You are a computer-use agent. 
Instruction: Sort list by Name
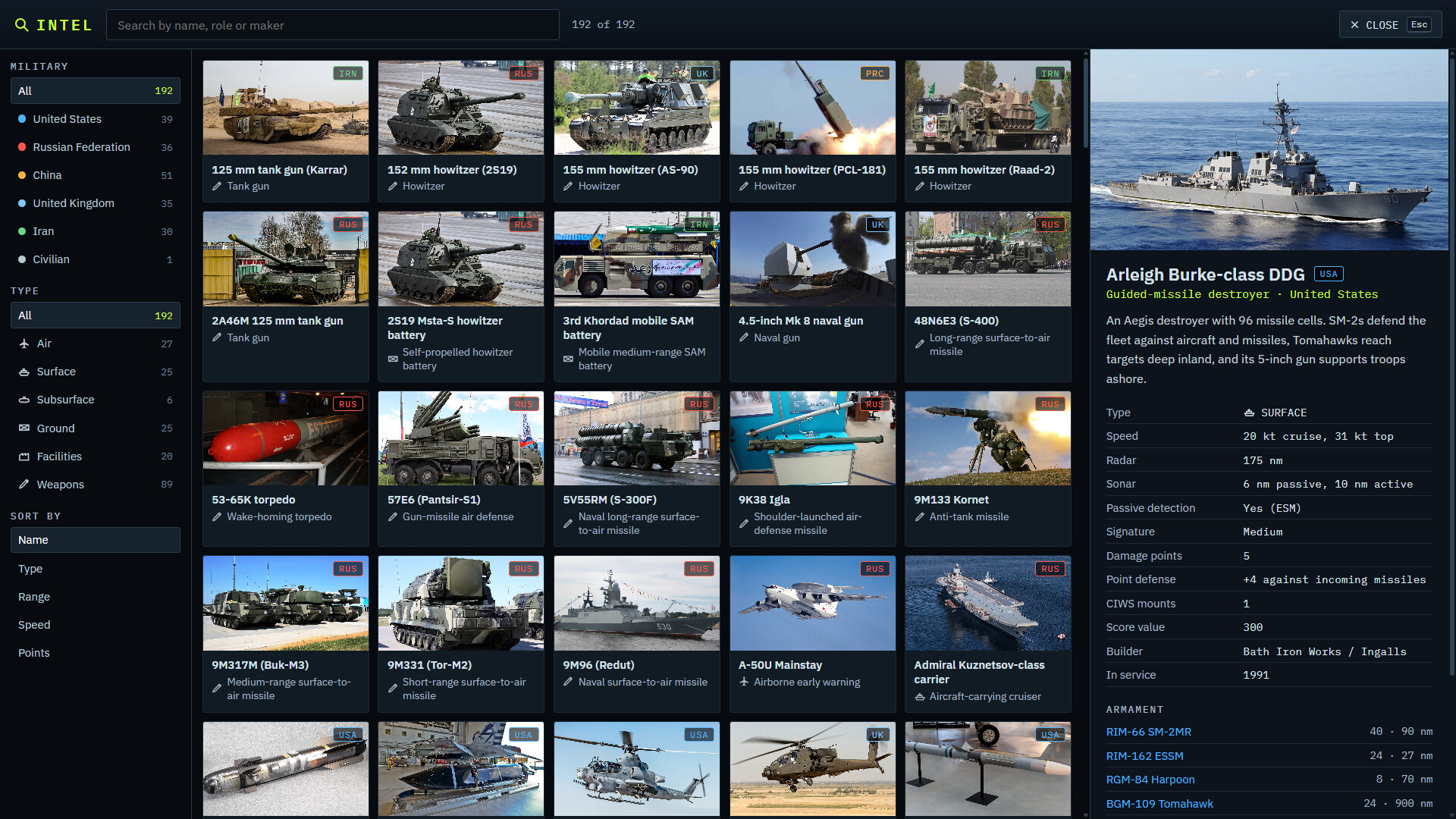click(96, 540)
